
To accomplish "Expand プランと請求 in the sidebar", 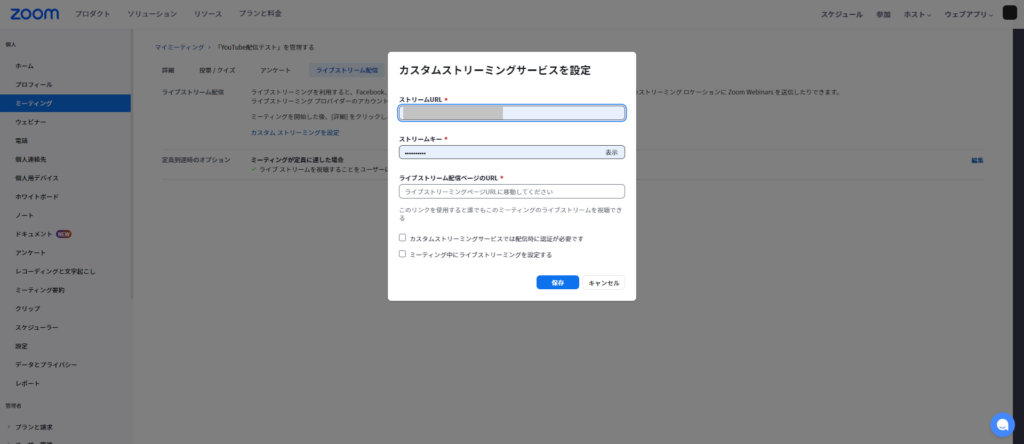I will (x=40, y=427).
